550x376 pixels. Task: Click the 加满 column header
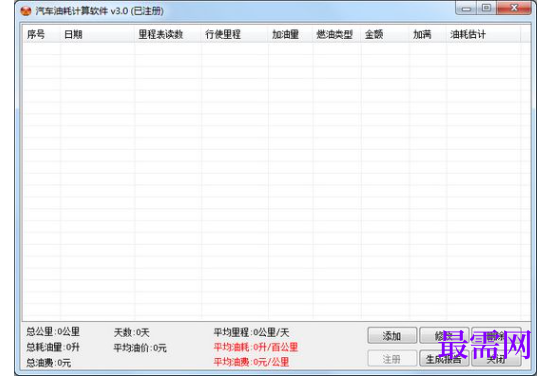point(428,34)
